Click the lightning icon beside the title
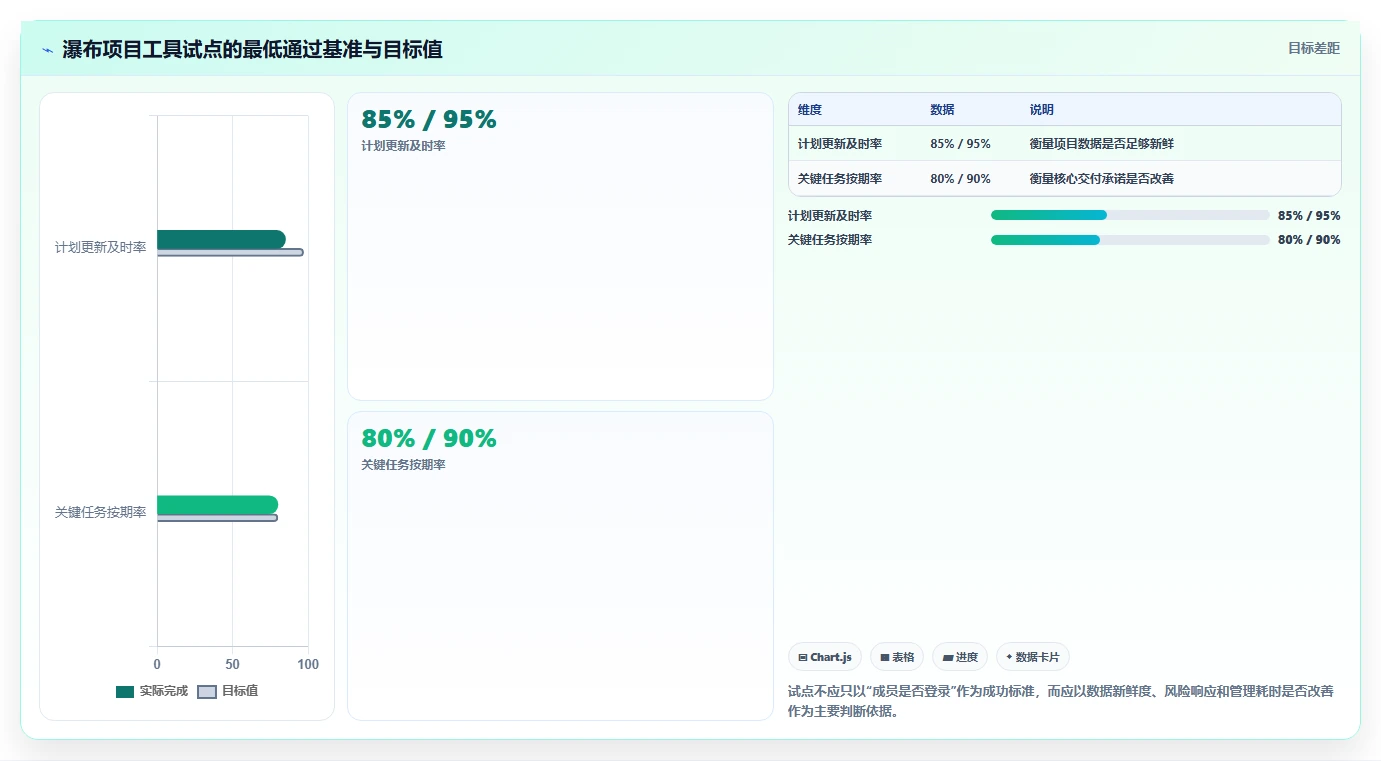Screen dimensions: 1381x761 [47, 50]
